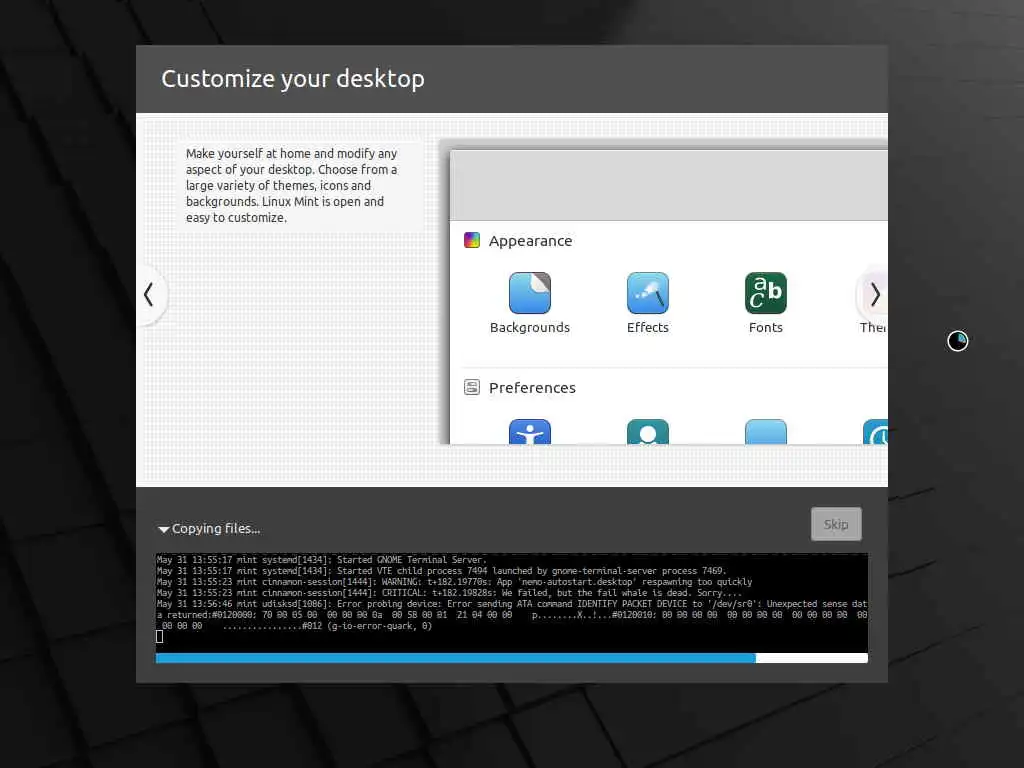1024x768 pixels.
Task: Go to the previous slide with left arrow
Action: coord(150,295)
